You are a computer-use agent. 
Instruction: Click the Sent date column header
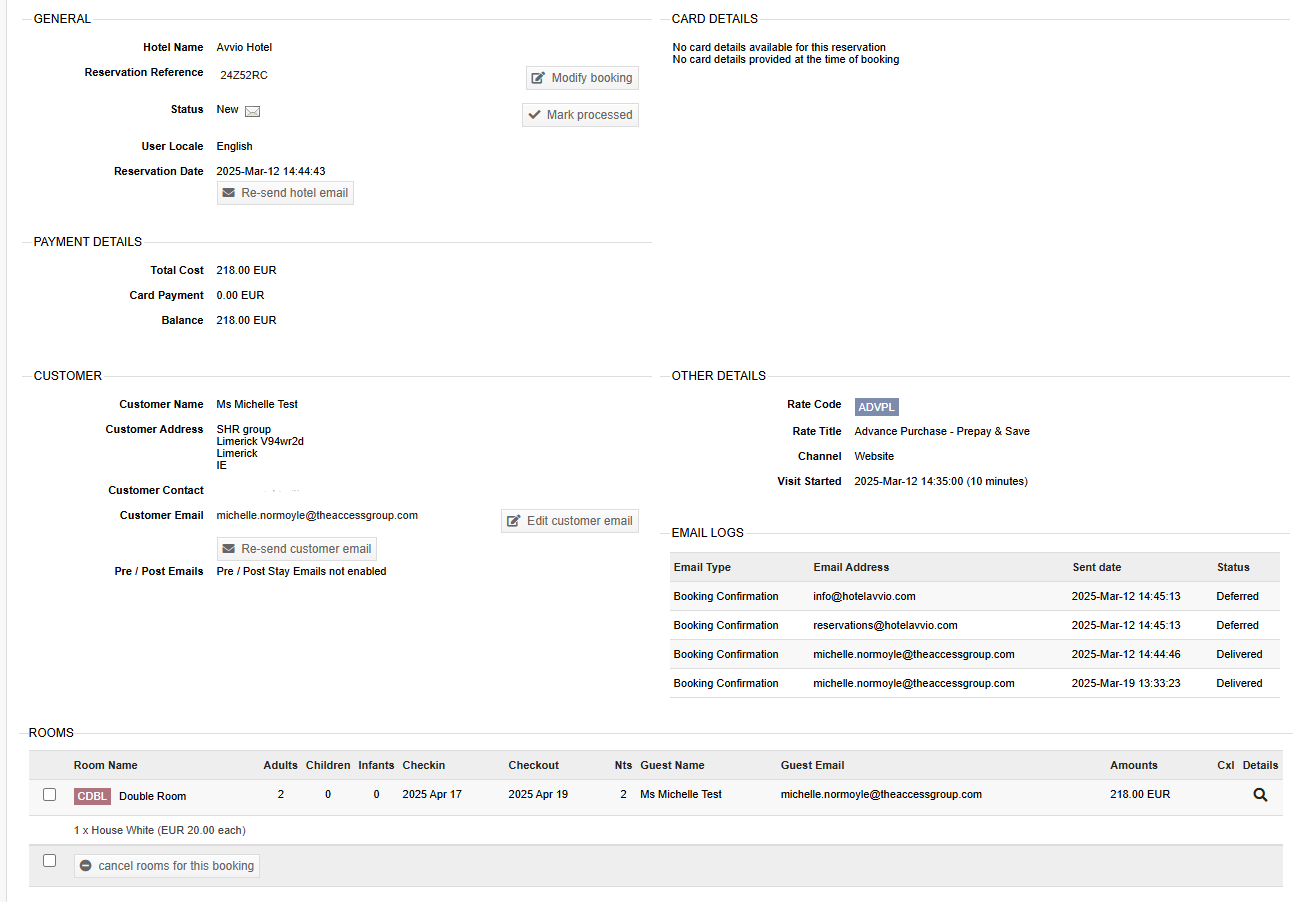[1097, 567]
